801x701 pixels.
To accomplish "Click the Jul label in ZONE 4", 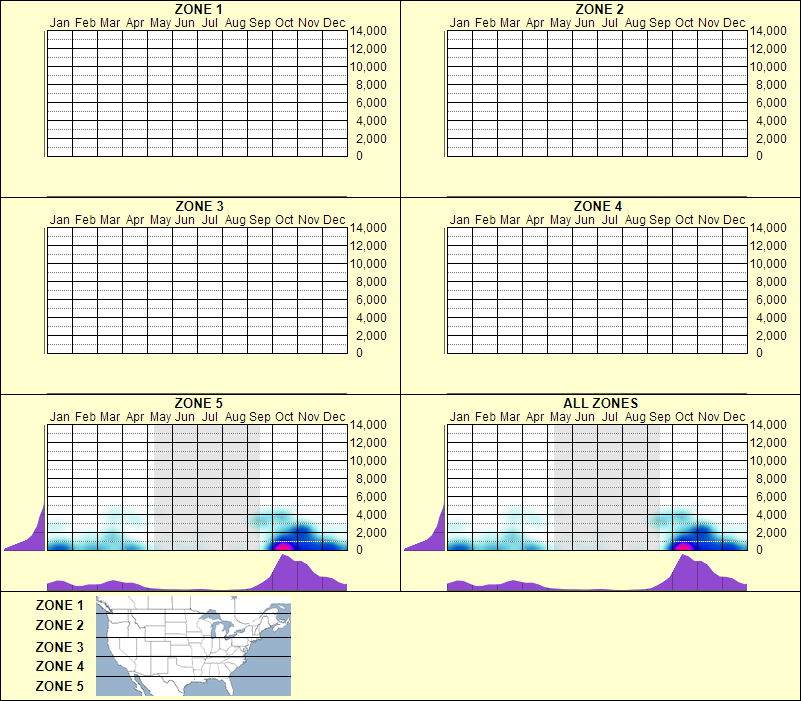I will [x=611, y=217].
